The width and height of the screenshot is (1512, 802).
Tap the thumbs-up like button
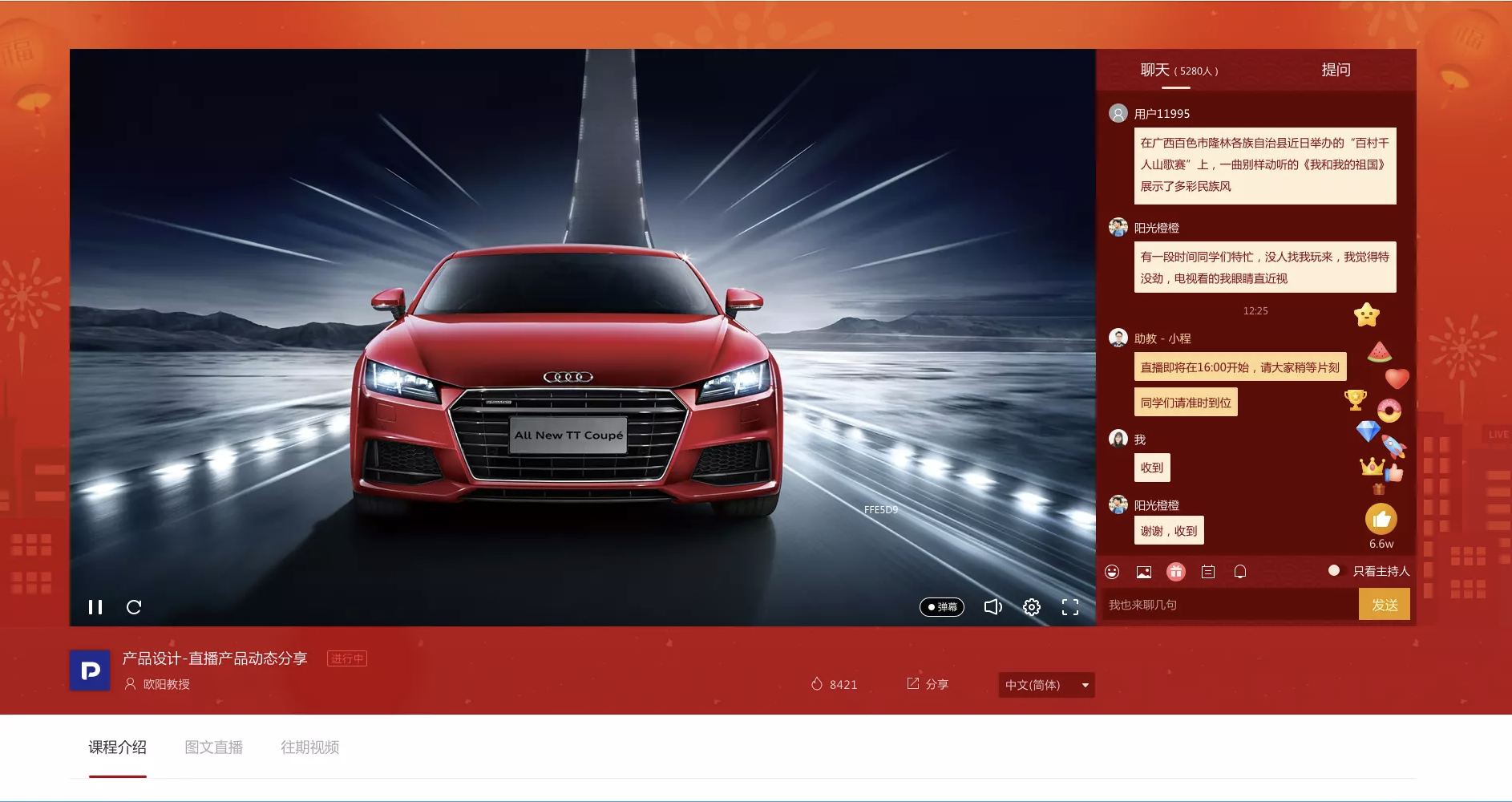(1381, 519)
